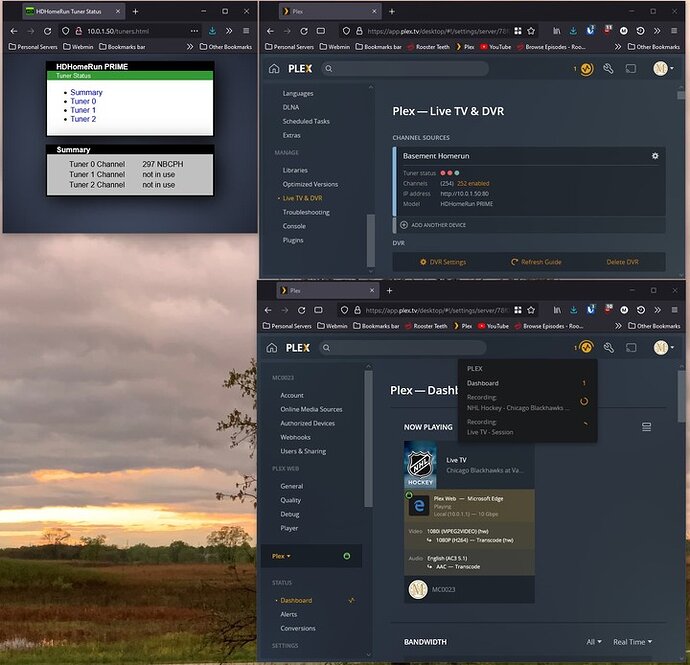Click the NHL Hockey recording entry in popup

(527, 403)
